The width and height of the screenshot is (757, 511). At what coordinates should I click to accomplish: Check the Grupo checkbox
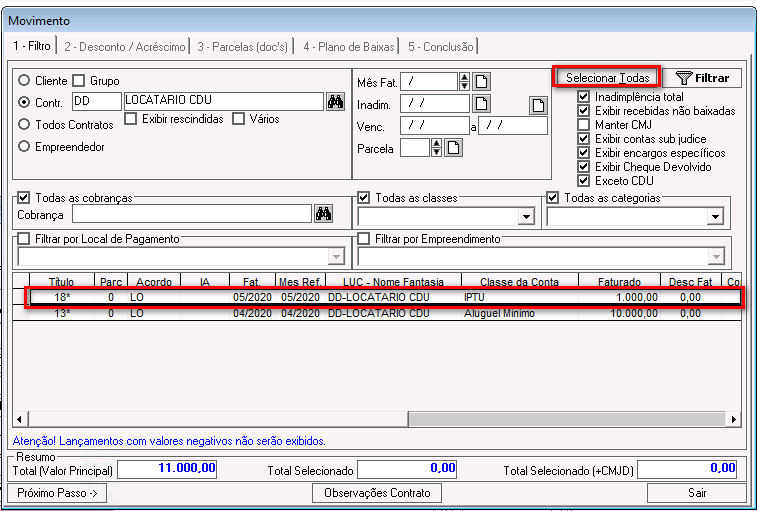[79, 80]
